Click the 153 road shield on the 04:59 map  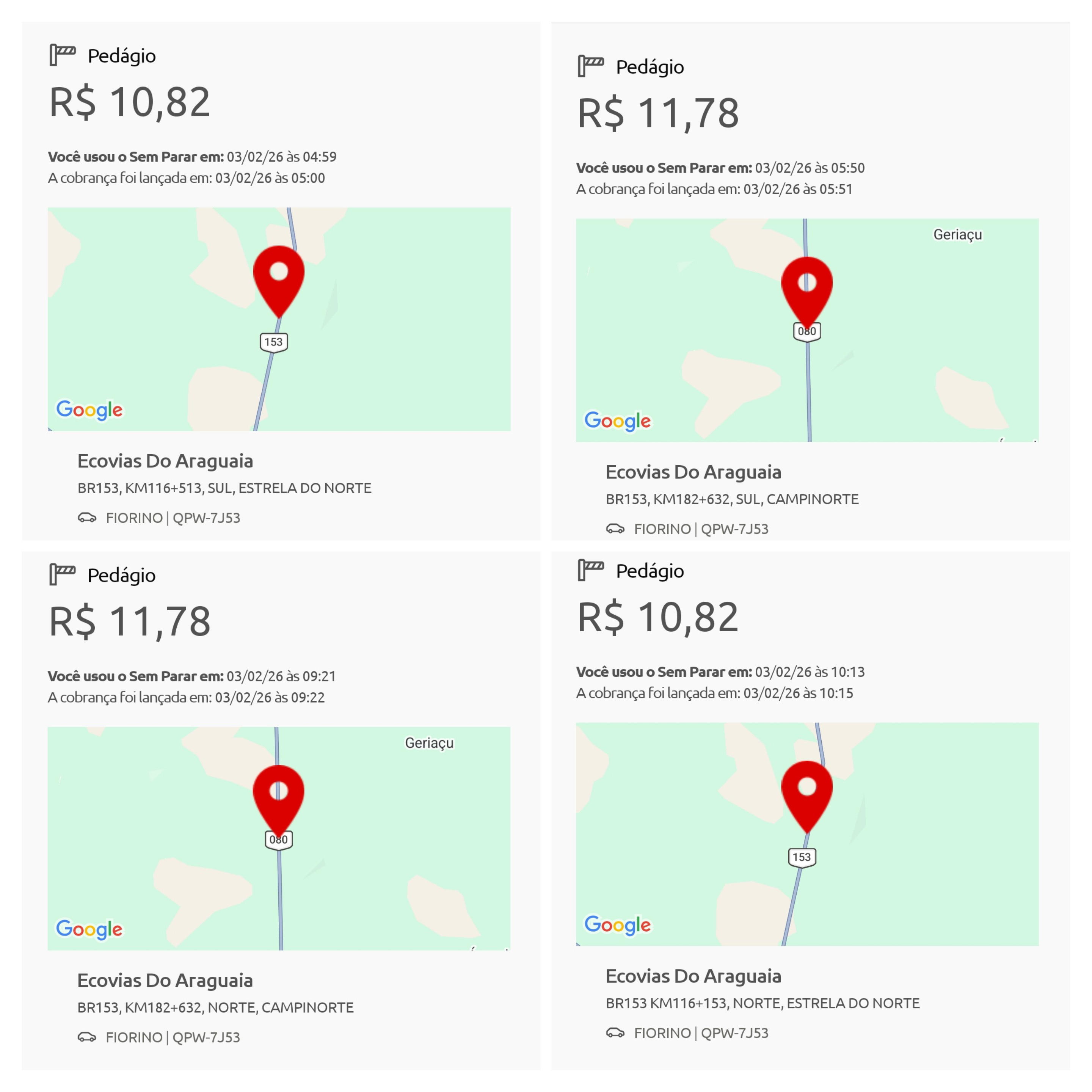click(x=273, y=342)
